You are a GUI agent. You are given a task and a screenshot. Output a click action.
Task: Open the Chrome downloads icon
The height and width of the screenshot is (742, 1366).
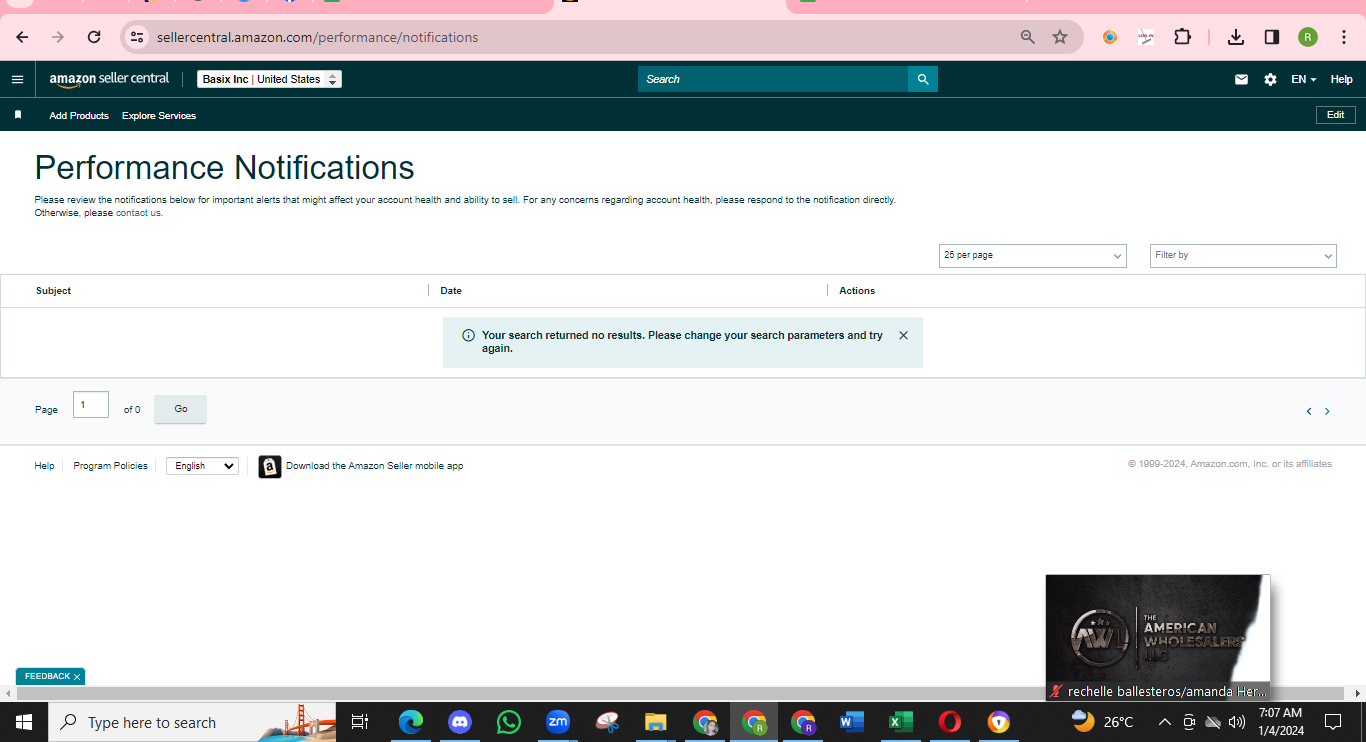(1236, 37)
